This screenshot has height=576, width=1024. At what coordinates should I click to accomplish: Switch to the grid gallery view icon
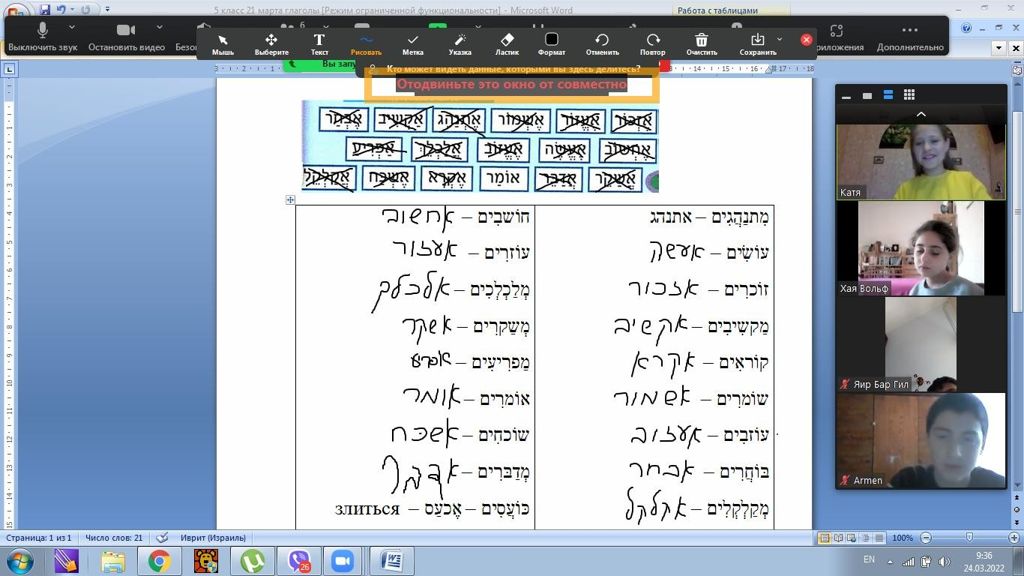[909, 95]
